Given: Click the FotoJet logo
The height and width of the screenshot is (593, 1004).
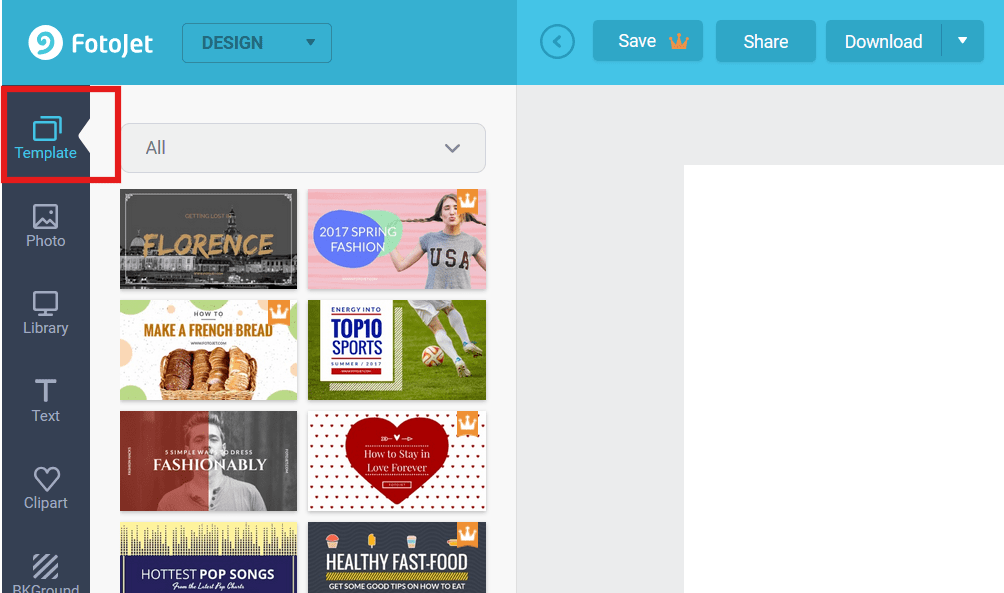Looking at the screenshot, I should coord(91,43).
